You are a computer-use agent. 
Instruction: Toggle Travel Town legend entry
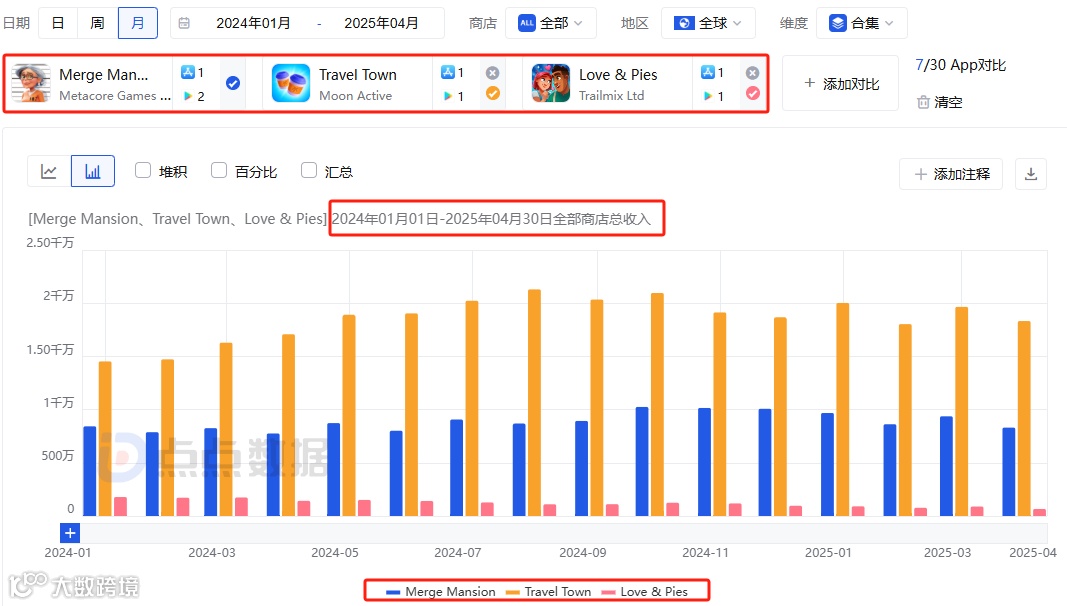[548, 592]
